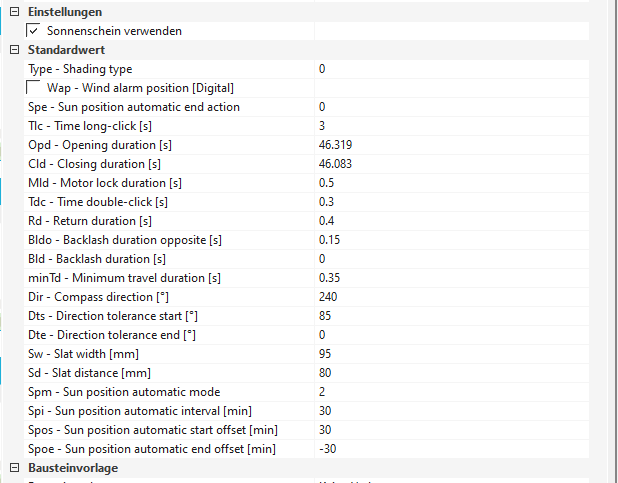
Task: Select the Spoe end offset value -30
Action: click(x=327, y=449)
